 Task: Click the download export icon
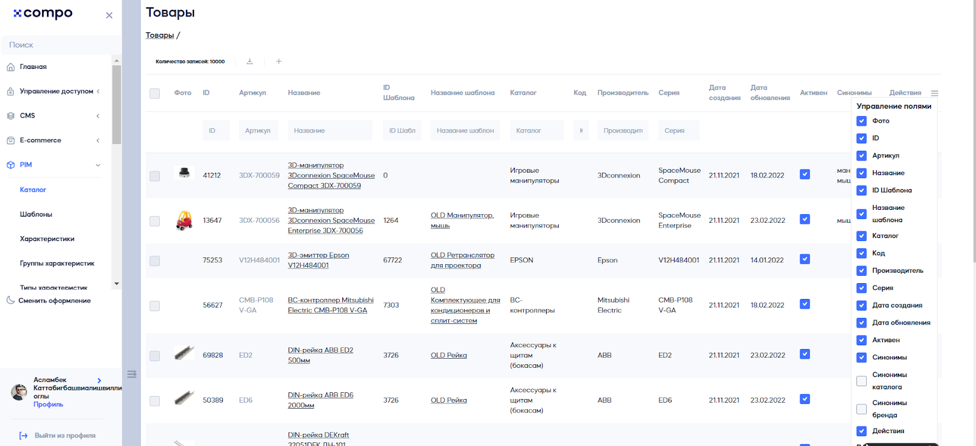point(250,61)
